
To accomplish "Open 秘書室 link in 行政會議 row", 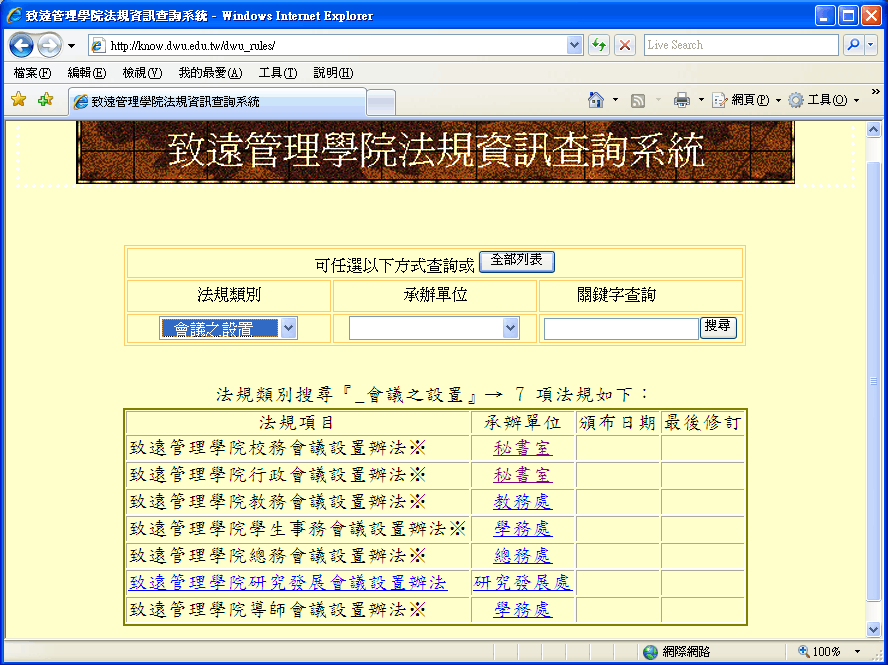I will (523, 475).
